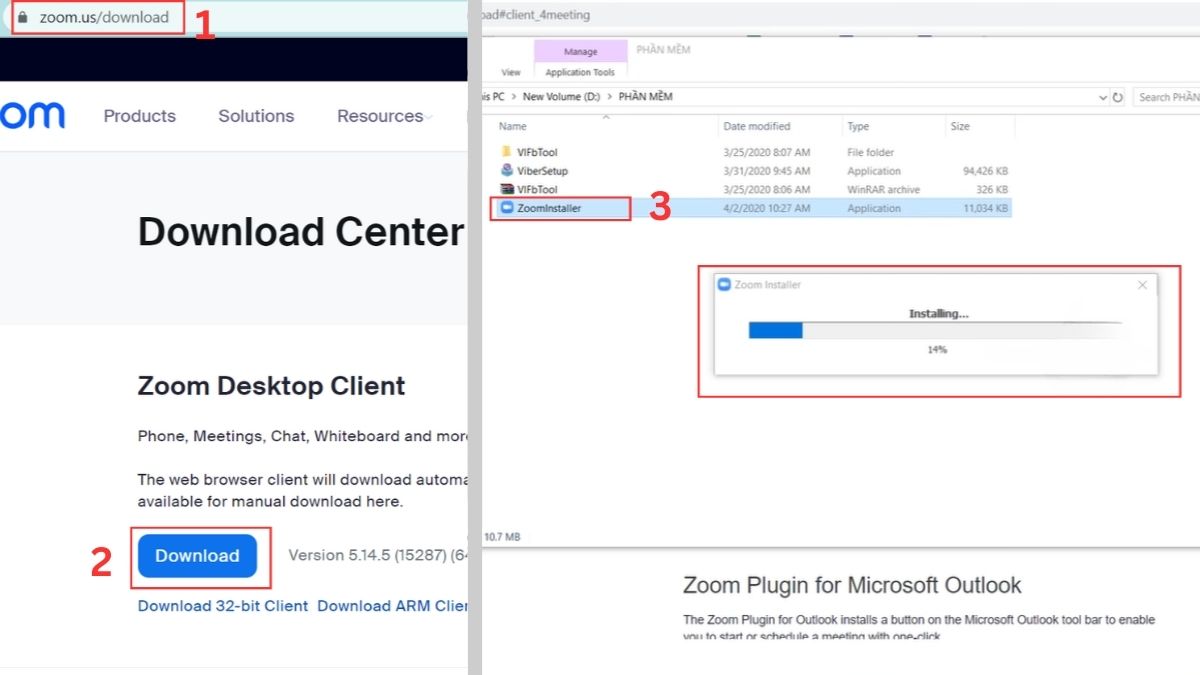The width and height of the screenshot is (1200, 675).
Task: Click the date 3/25/2020 8:06 AM
Action: 767,189
